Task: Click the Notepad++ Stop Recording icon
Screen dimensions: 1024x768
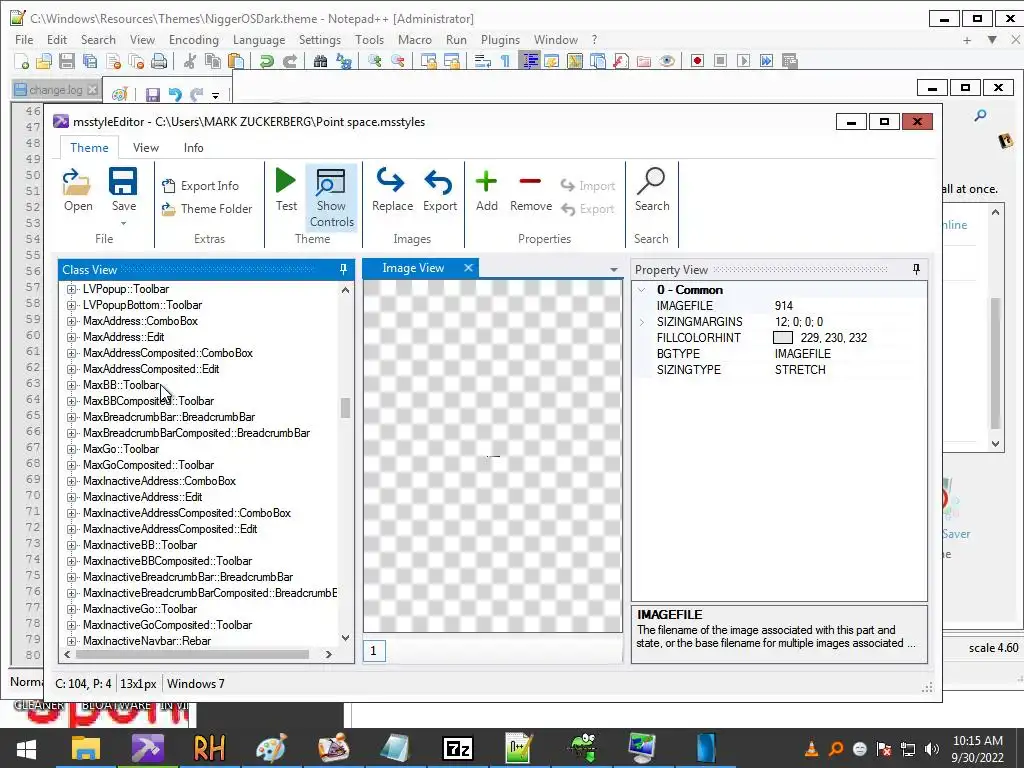Action: (x=720, y=61)
